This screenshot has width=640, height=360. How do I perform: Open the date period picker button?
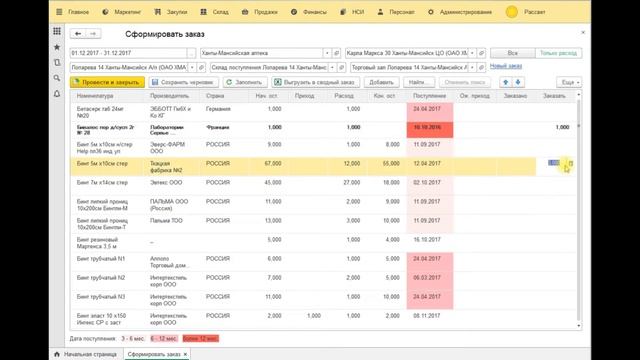coord(191,53)
